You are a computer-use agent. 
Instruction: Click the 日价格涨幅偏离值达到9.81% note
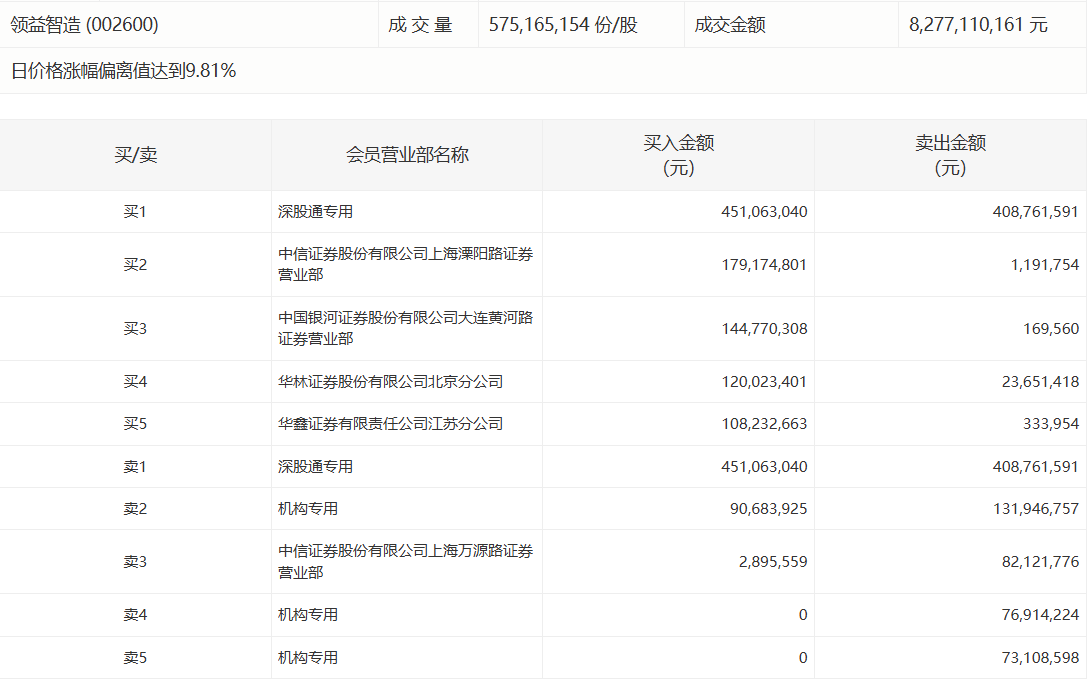[x=124, y=71]
